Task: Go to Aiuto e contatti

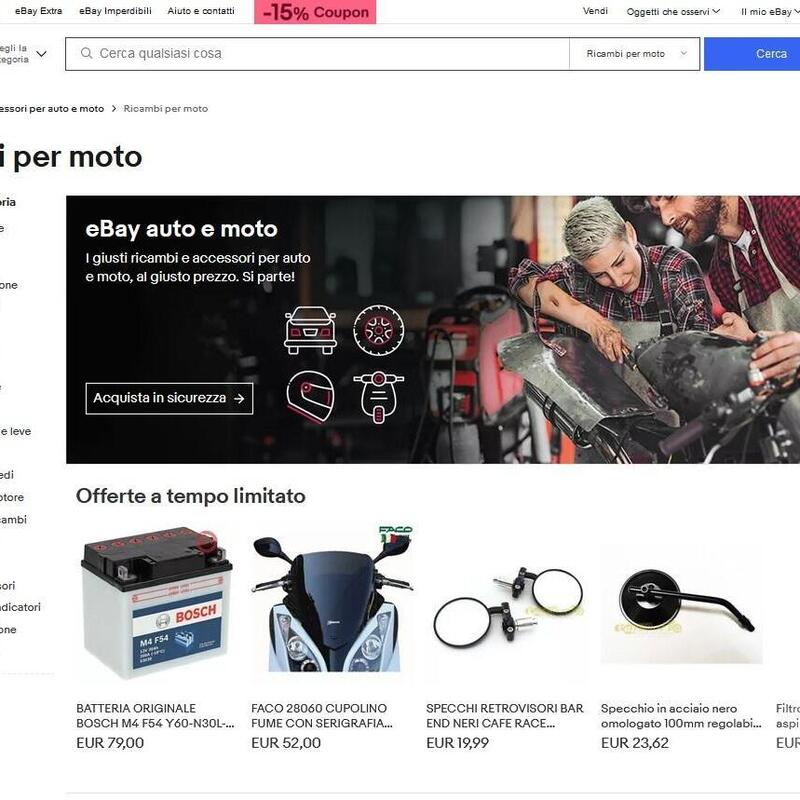Action: click(201, 11)
